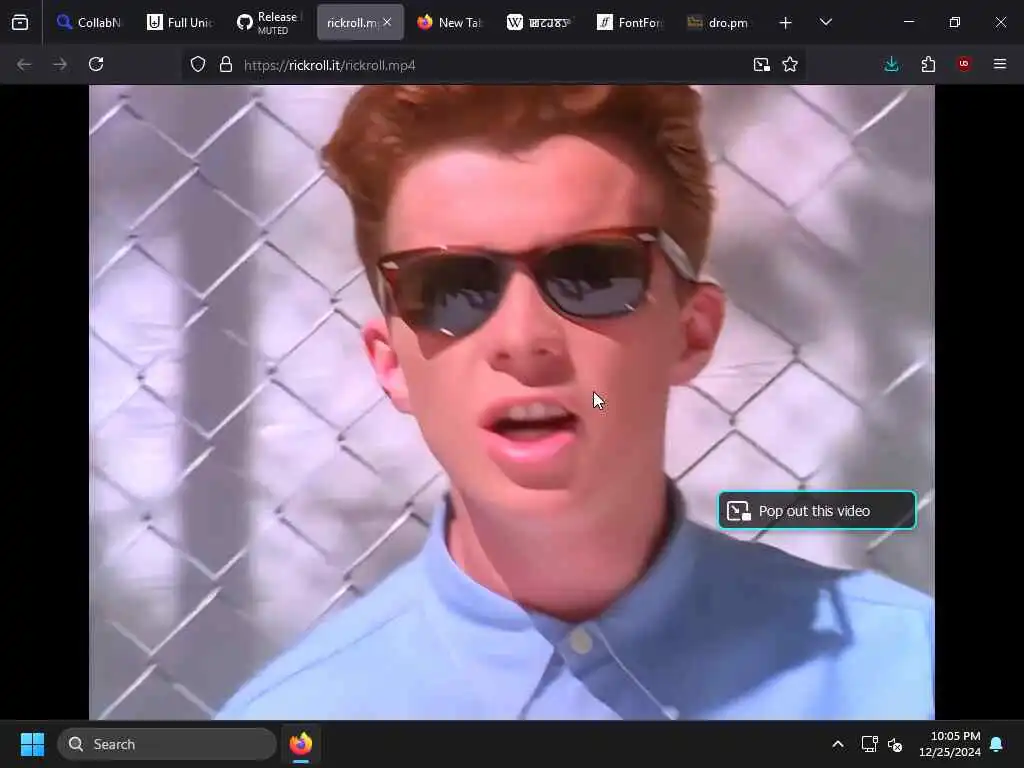
Task: Open the network status tray icon
Action: click(x=870, y=744)
